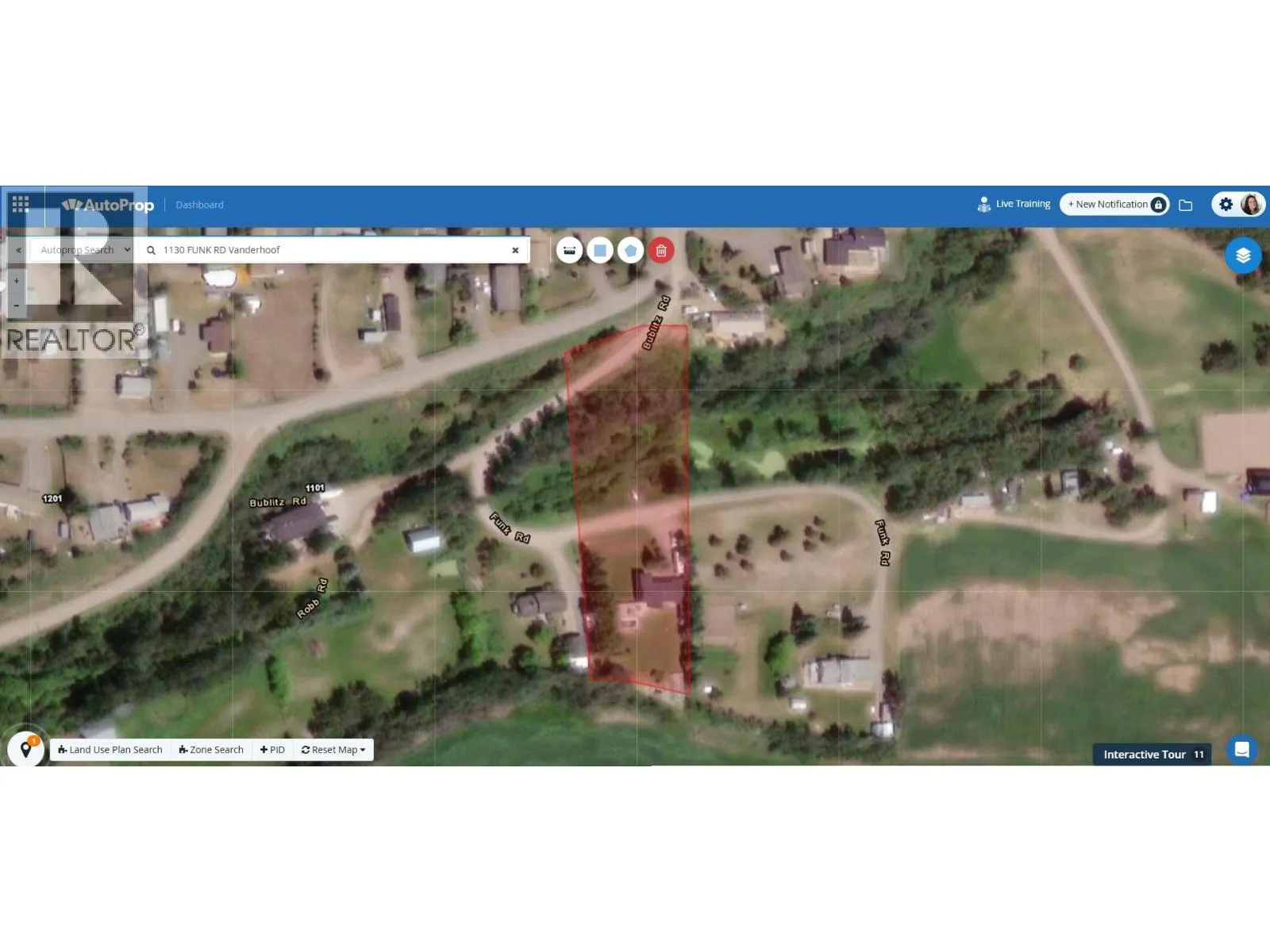The image size is (1270, 952).
Task: Open Zone Search
Action: click(x=211, y=750)
